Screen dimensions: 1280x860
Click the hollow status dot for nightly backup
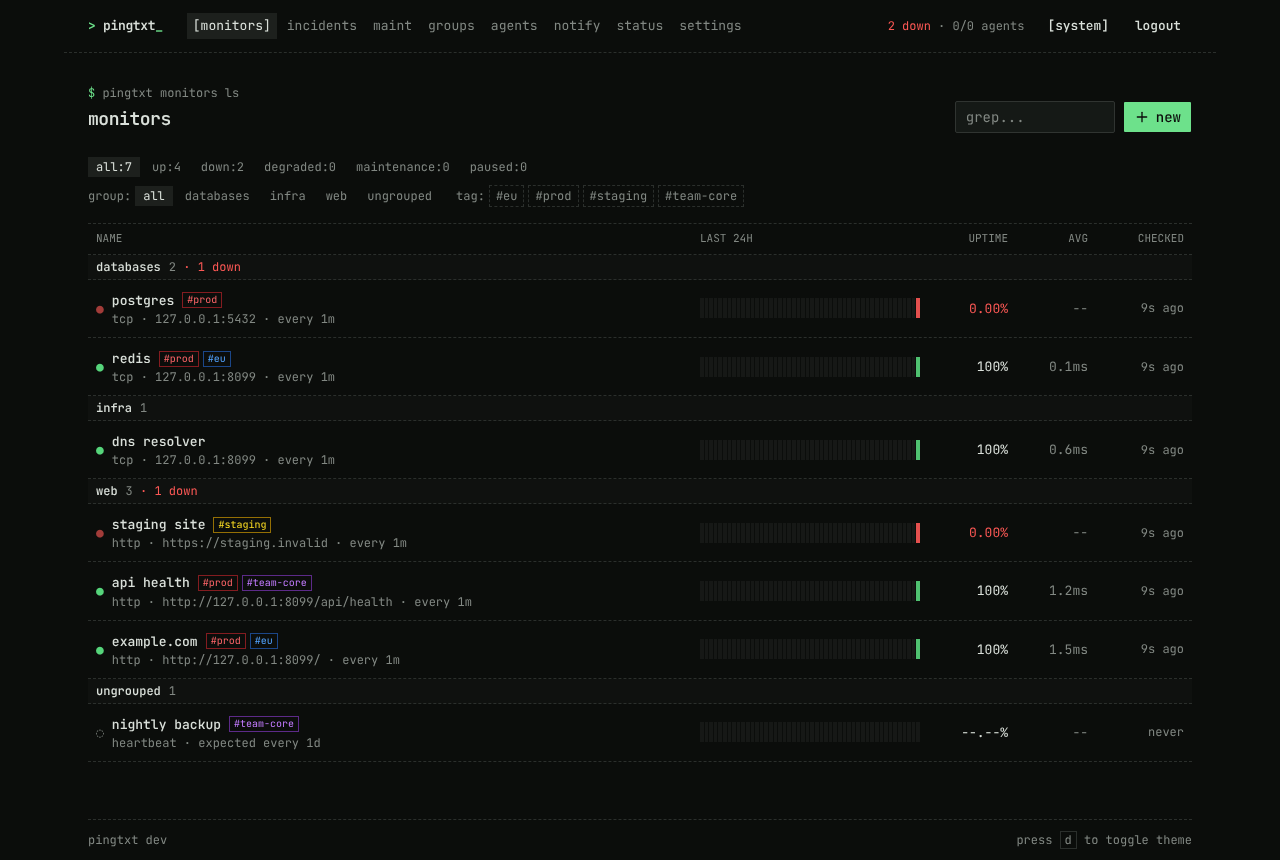tap(100, 733)
